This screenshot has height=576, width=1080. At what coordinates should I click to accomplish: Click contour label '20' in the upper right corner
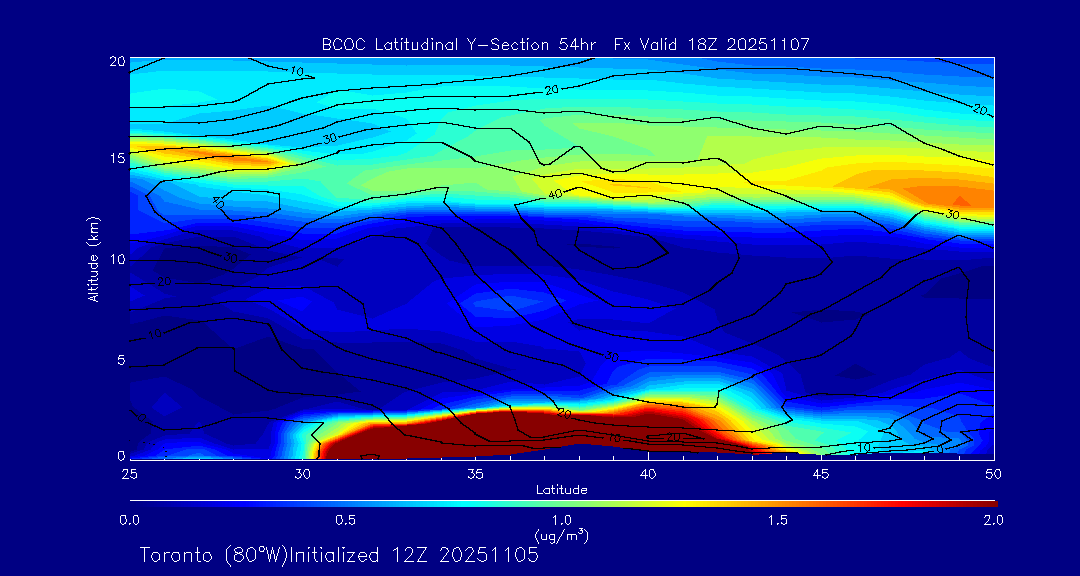(x=981, y=109)
